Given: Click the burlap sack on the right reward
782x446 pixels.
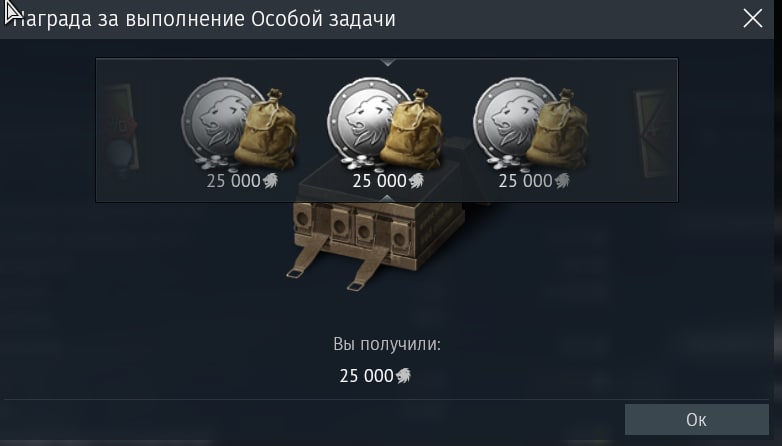Looking at the screenshot, I should click(x=558, y=129).
